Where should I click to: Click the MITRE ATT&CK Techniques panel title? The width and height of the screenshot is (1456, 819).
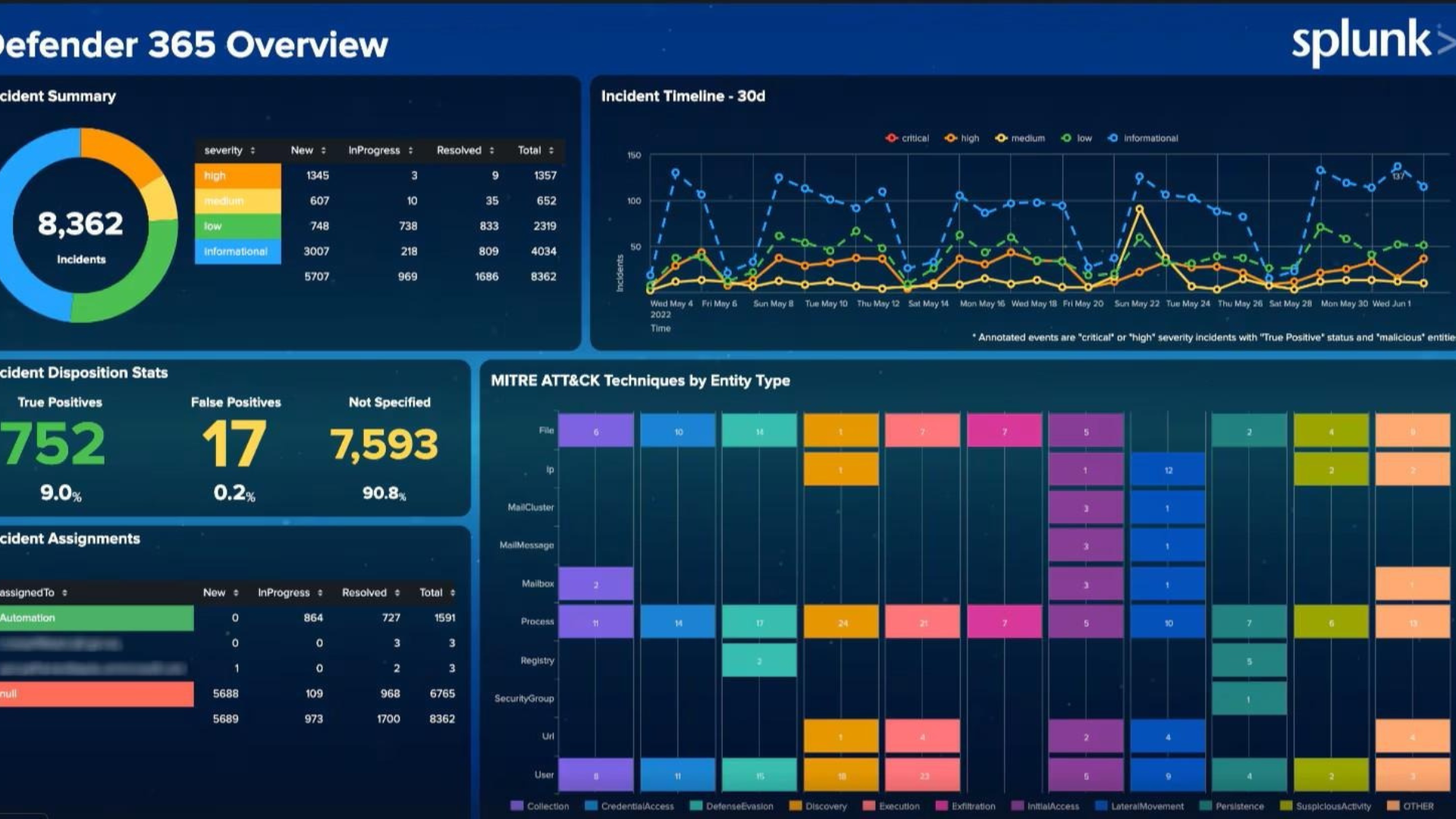640,381
